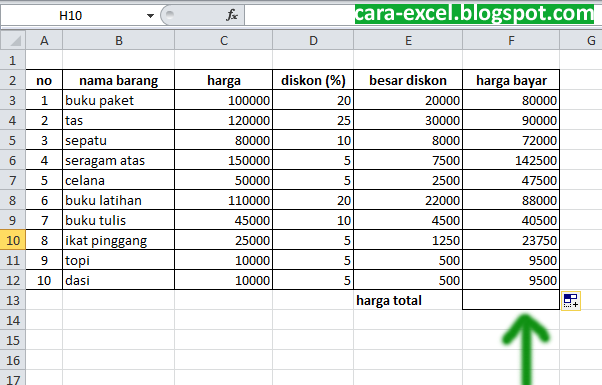
Task: Select row 15 header
Action: tap(13, 340)
